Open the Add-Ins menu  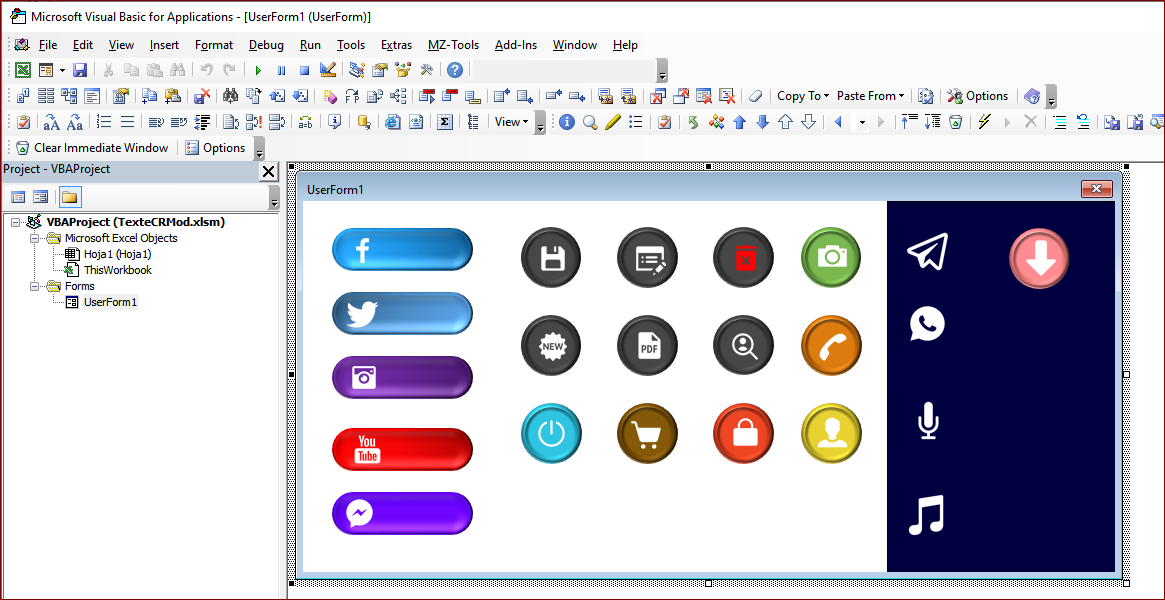[x=516, y=45]
